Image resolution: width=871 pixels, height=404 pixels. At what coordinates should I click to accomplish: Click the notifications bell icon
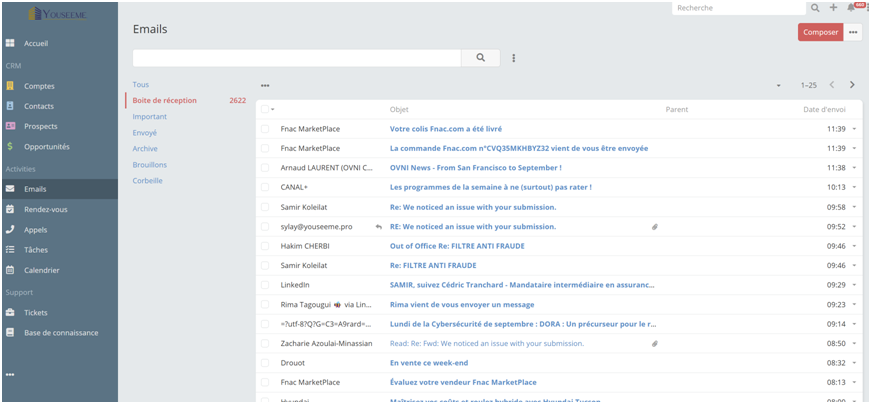click(851, 8)
